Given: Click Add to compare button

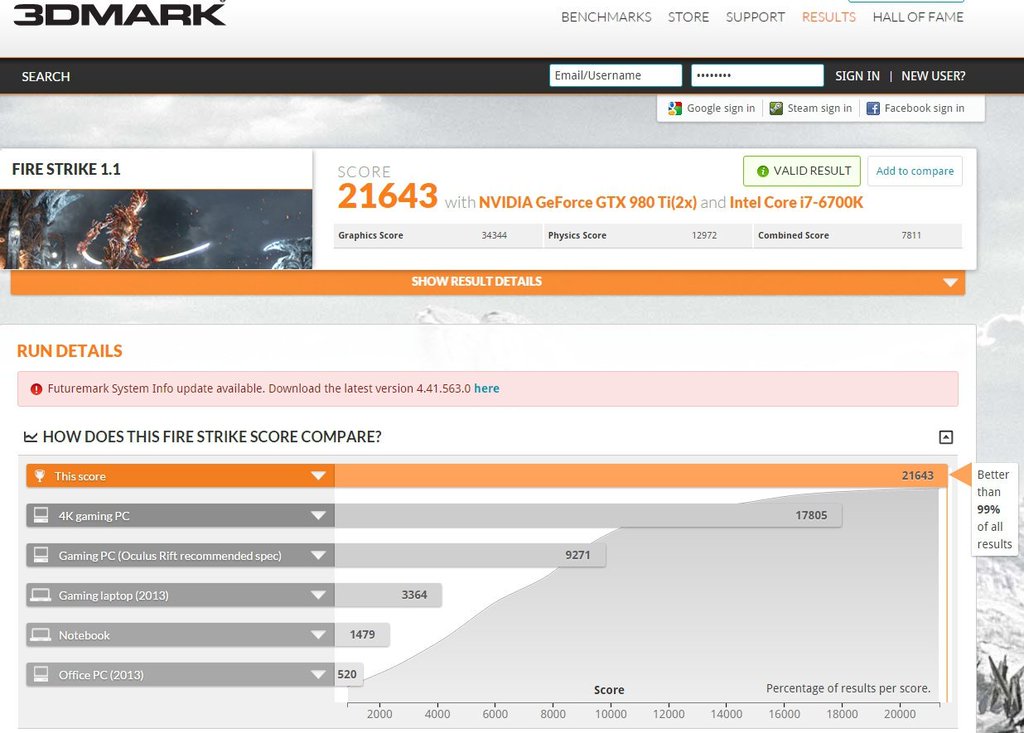Looking at the screenshot, I should [x=915, y=171].
